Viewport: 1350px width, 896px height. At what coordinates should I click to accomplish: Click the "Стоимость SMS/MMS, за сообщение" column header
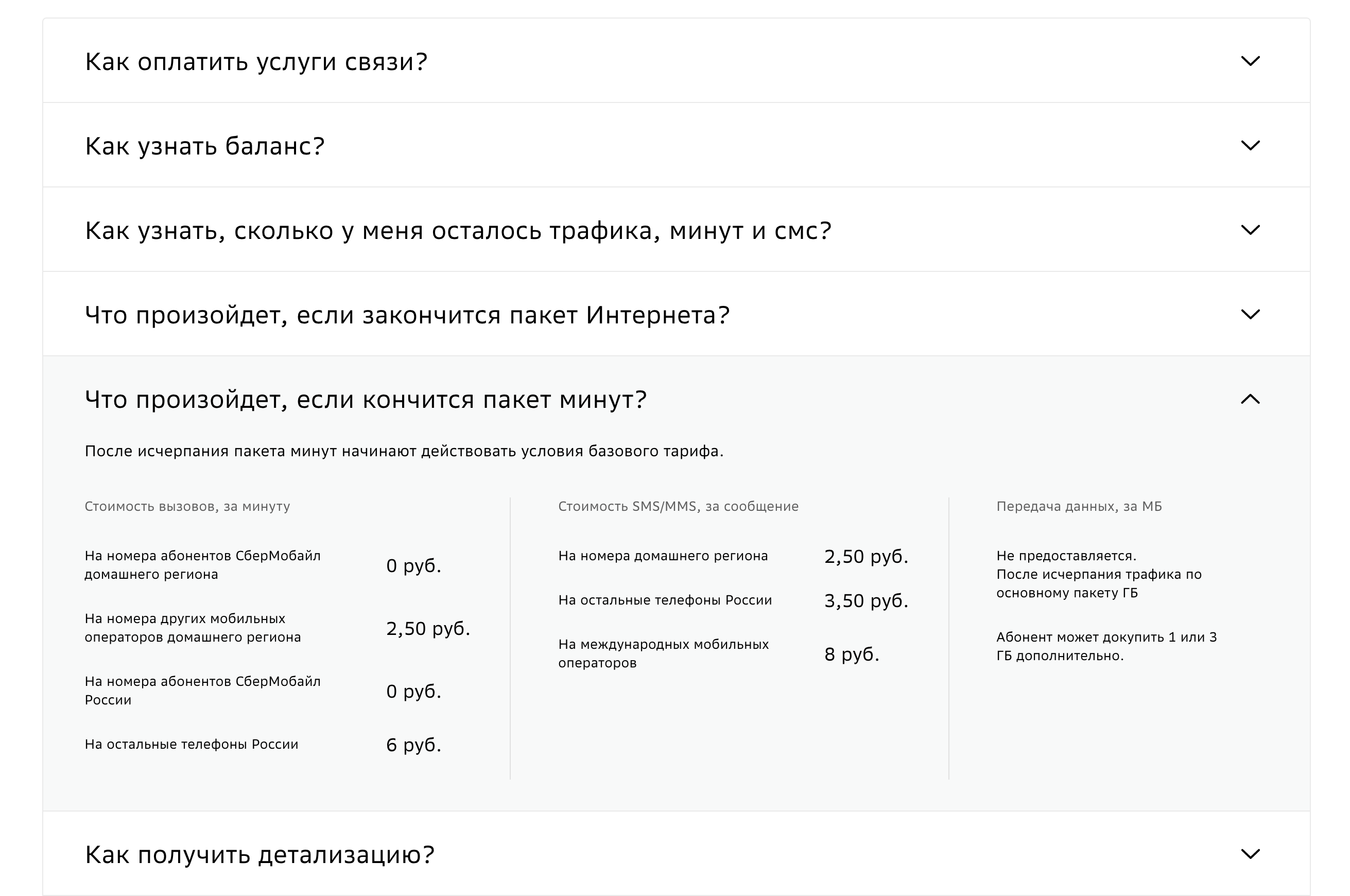[x=677, y=505]
